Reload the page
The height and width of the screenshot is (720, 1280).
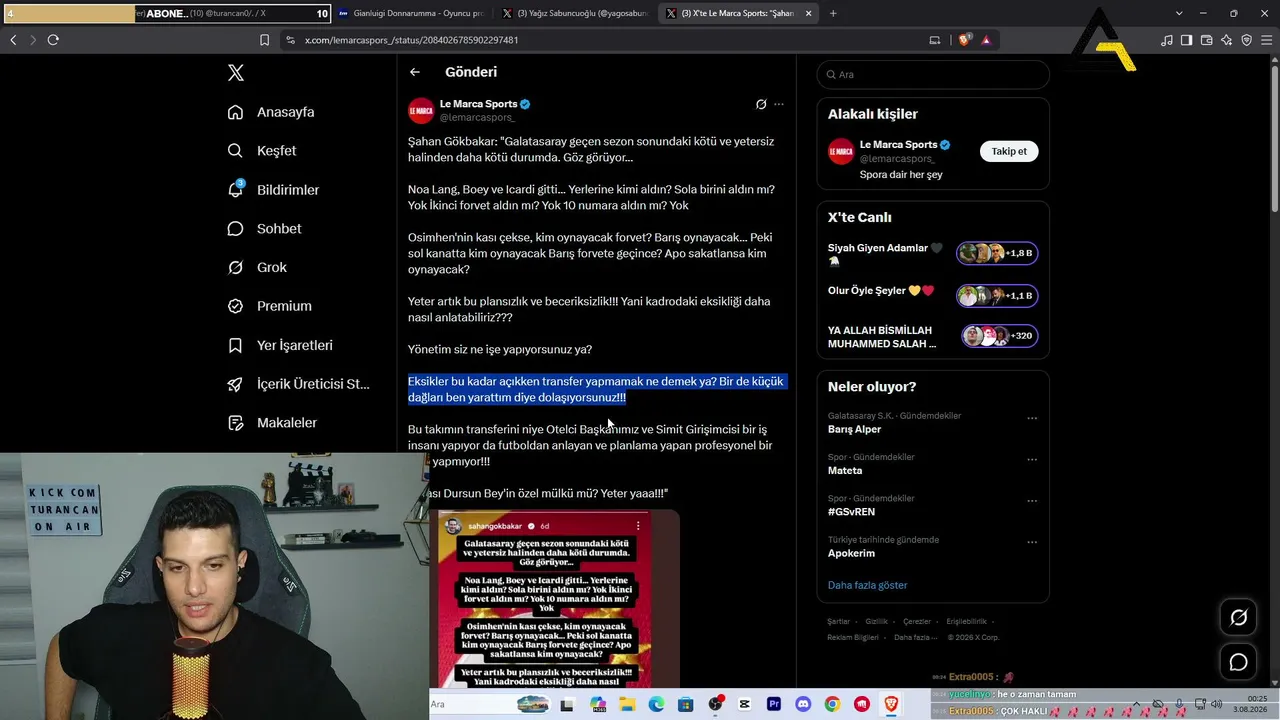click(53, 40)
